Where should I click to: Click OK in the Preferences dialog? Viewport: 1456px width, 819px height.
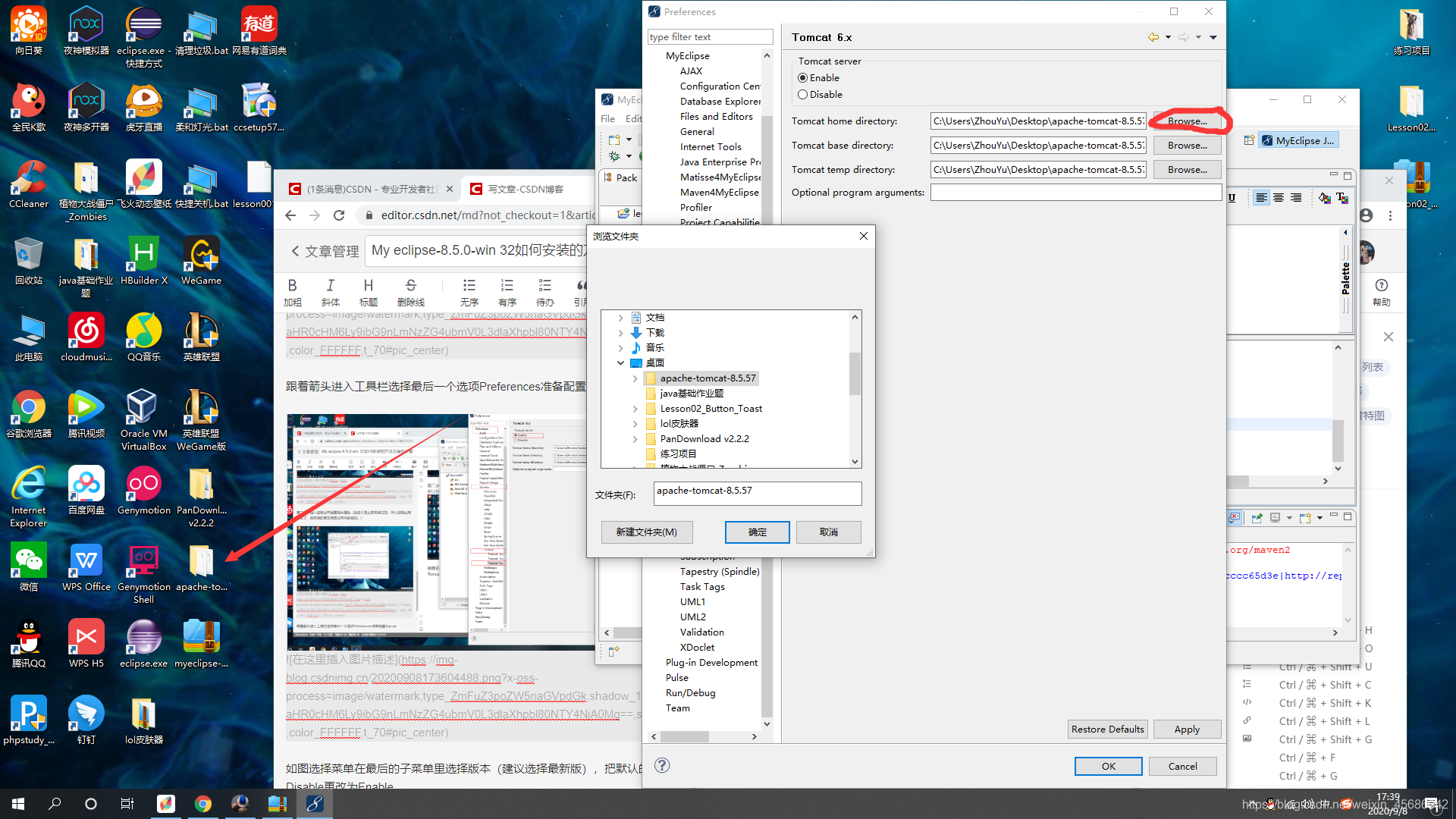pos(1108,766)
